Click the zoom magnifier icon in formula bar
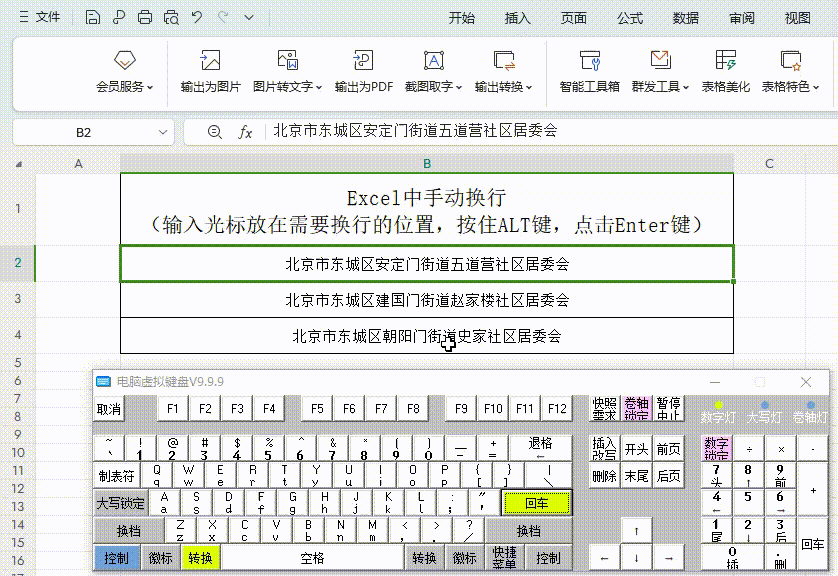838x576 pixels. click(x=215, y=132)
